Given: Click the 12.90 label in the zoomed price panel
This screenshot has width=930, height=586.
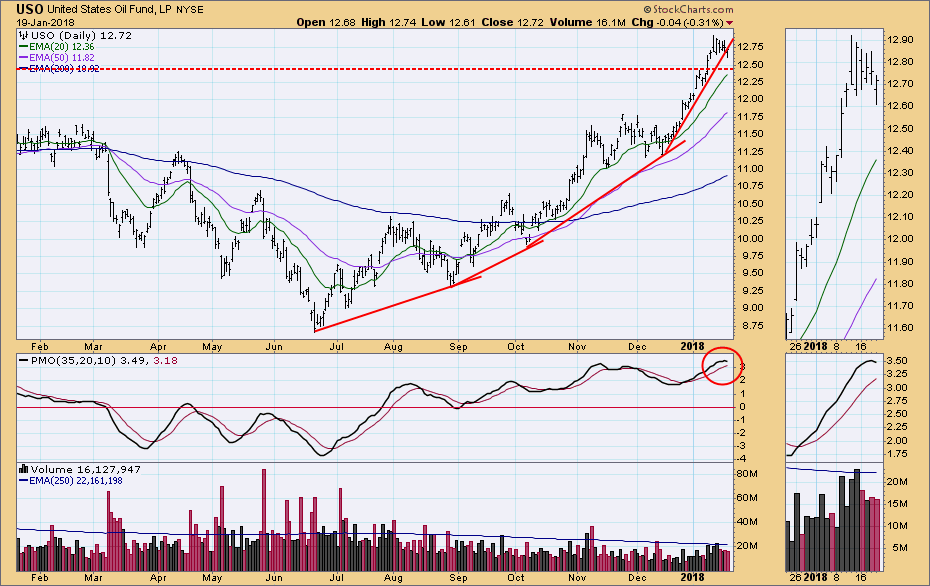Looking at the screenshot, I should pyautogui.click(x=900, y=40).
